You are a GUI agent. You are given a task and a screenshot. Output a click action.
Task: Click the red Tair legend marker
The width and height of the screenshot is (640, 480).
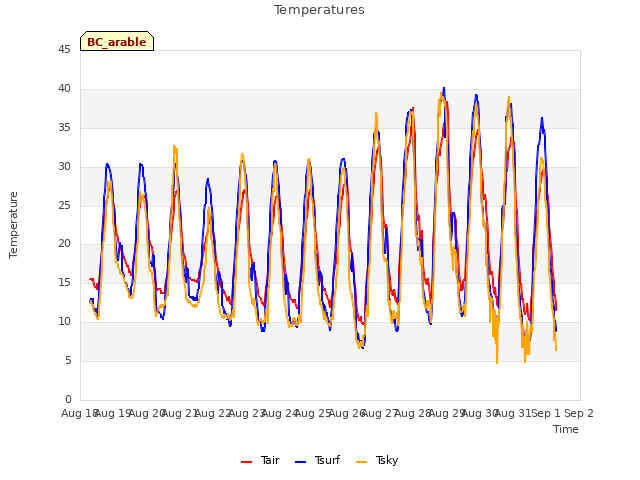coord(247,462)
